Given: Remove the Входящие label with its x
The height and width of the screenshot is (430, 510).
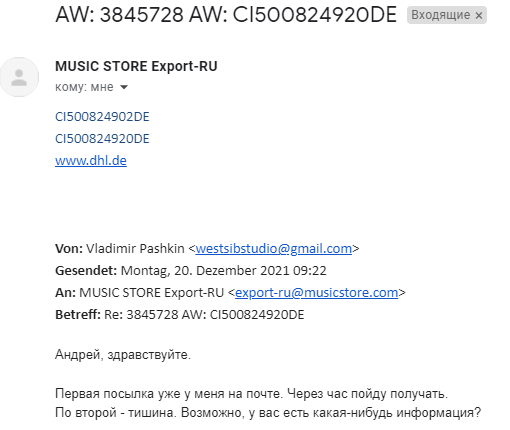Looking at the screenshot, I should tap(479, 15).
